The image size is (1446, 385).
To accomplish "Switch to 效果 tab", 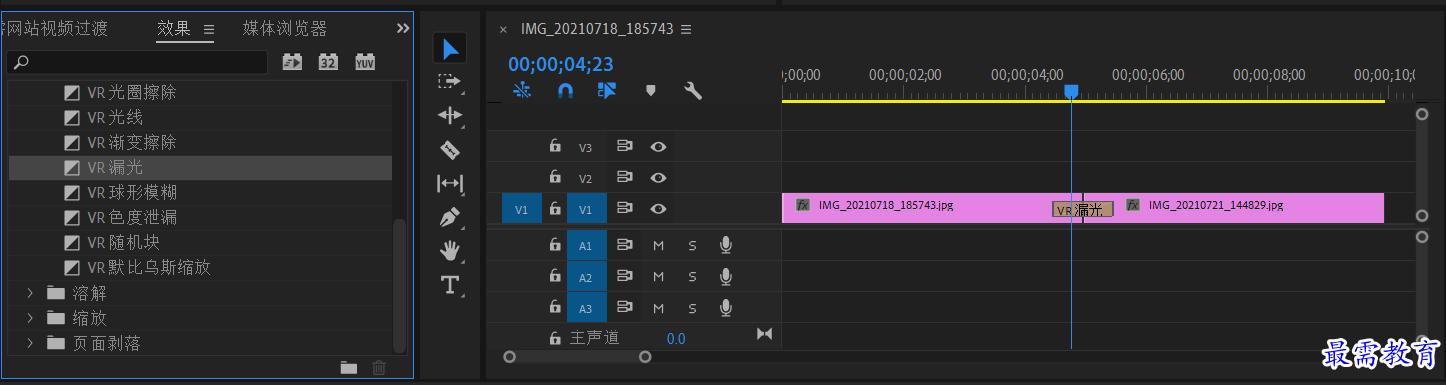I will coord(174,29).
